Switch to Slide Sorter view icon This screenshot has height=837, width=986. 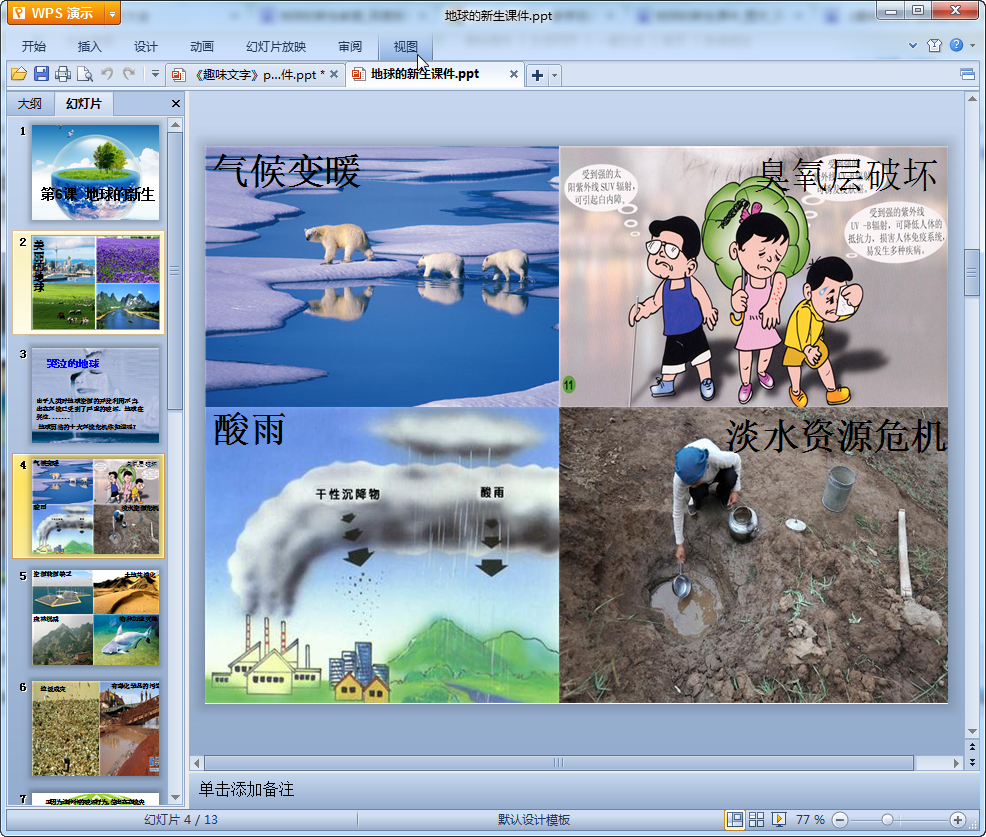pyautogui.click(x=756, y=819)
